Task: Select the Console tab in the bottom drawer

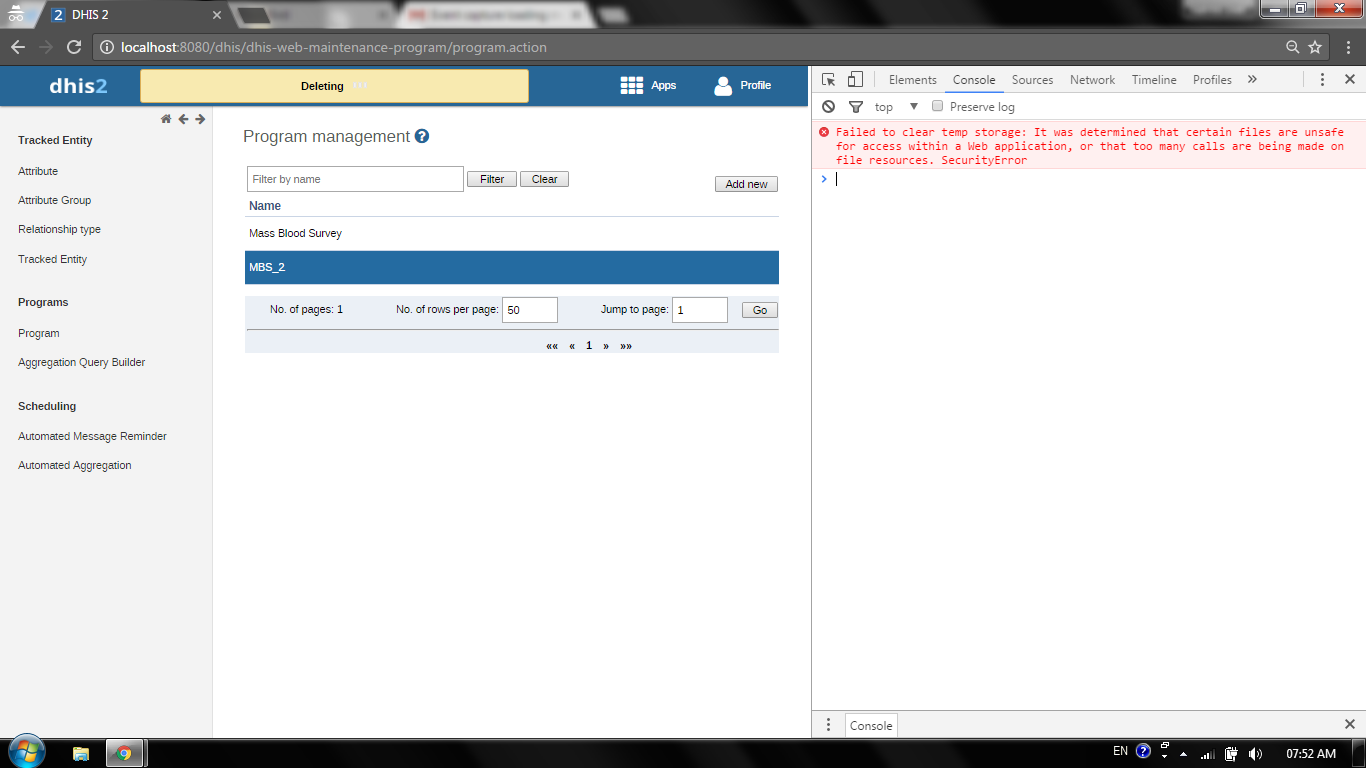Action: [871, 726]
